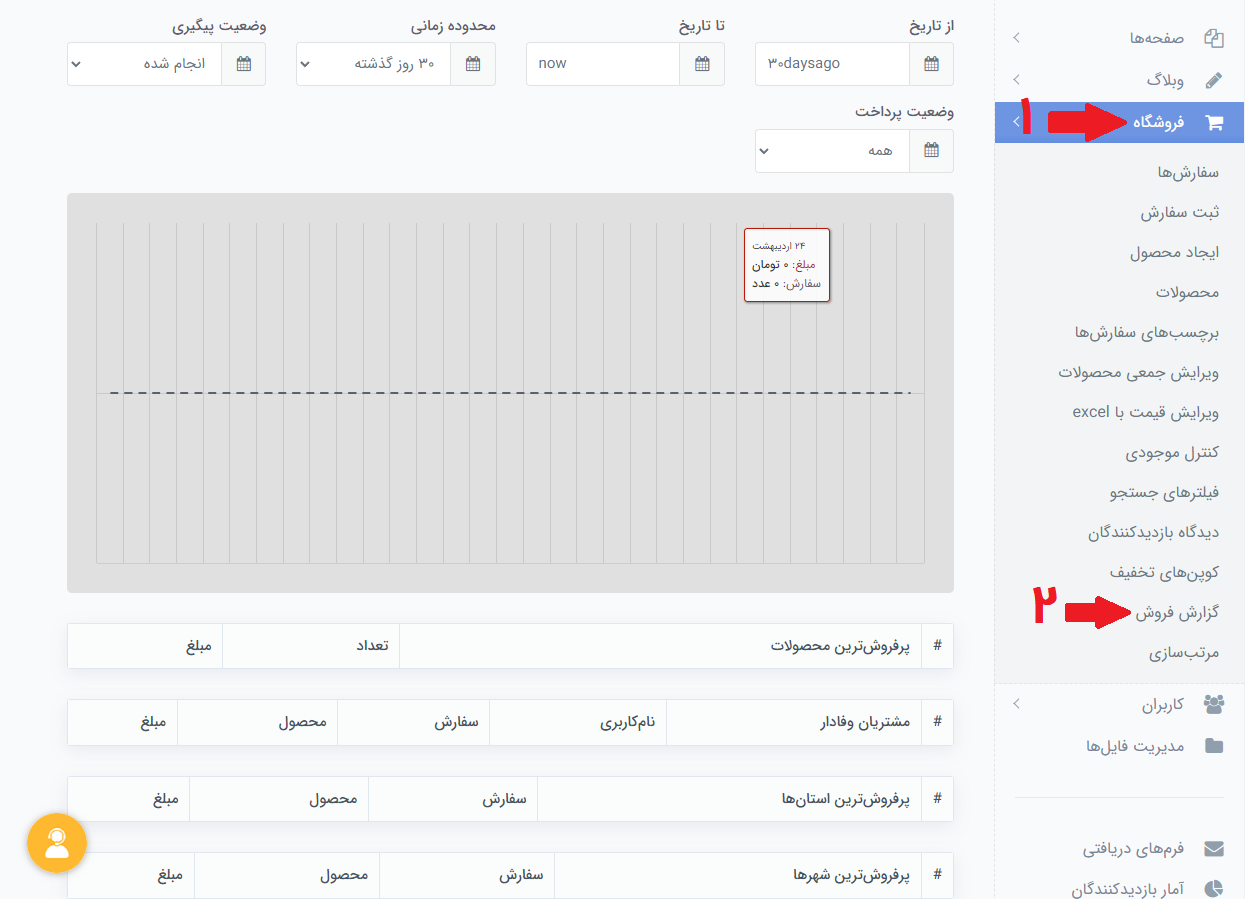
Task: Click the folder icon for مدیریت فایل‌ها
Action: click(1214, 746)
